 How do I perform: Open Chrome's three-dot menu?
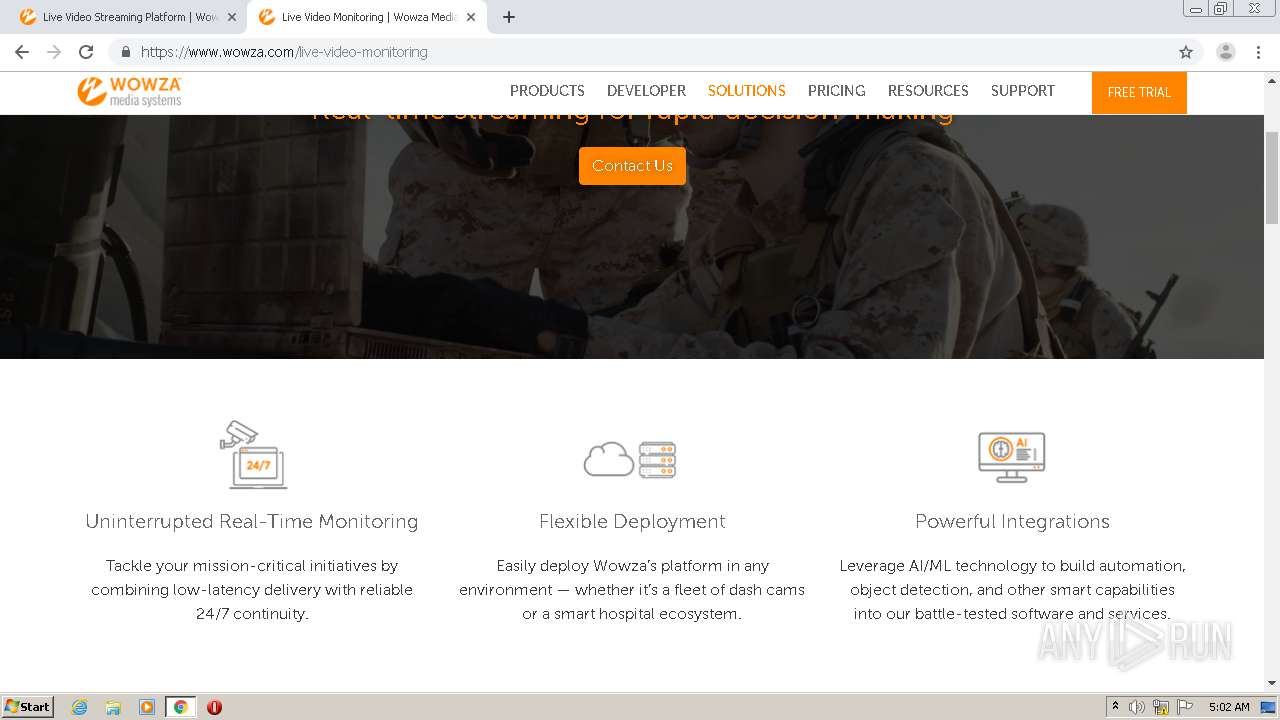1258,52
